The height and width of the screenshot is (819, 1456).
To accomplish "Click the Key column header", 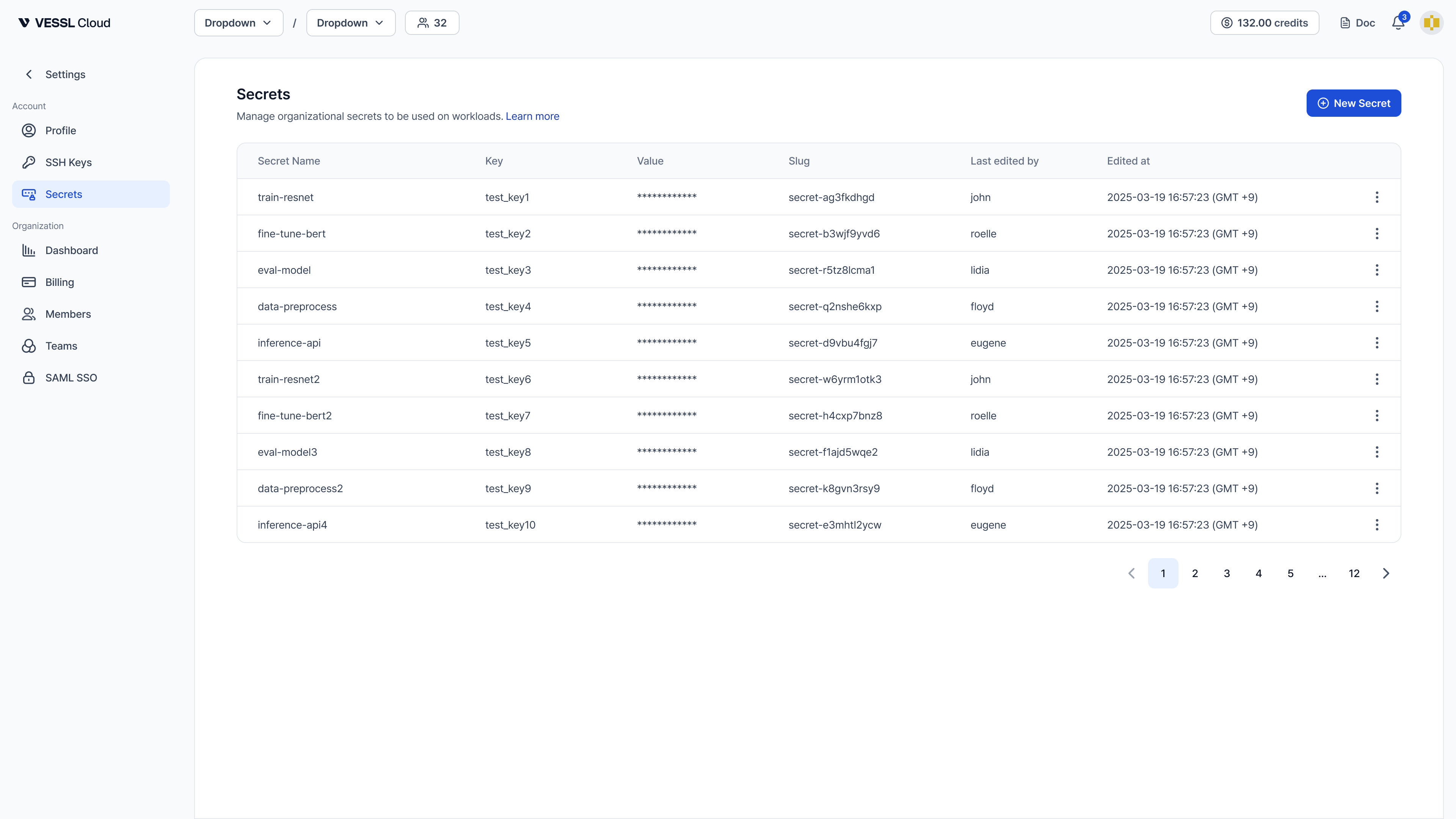I will click(494, 161).
